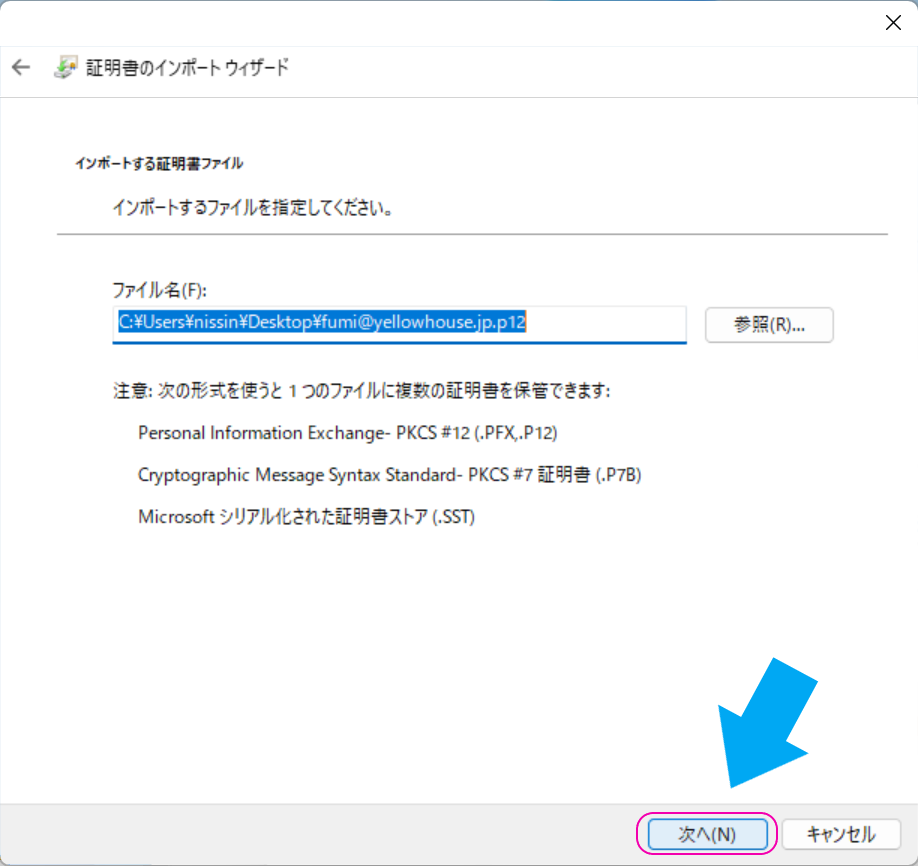Open the 参照(R)... browse dialog

click(769, 325)
